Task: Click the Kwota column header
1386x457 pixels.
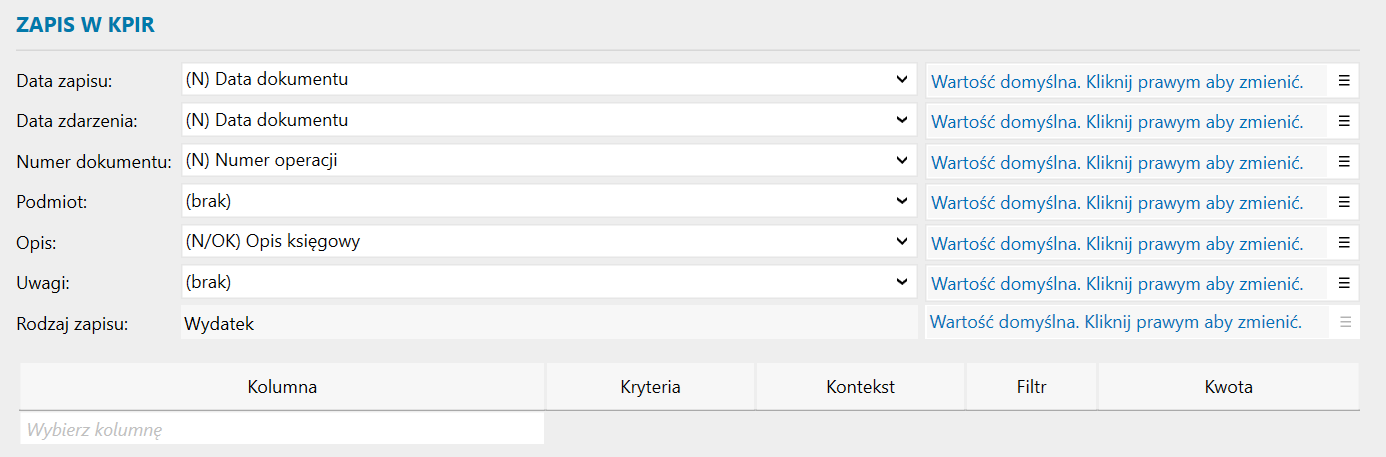Action: pyautogui.click(x=1229, y=387)
